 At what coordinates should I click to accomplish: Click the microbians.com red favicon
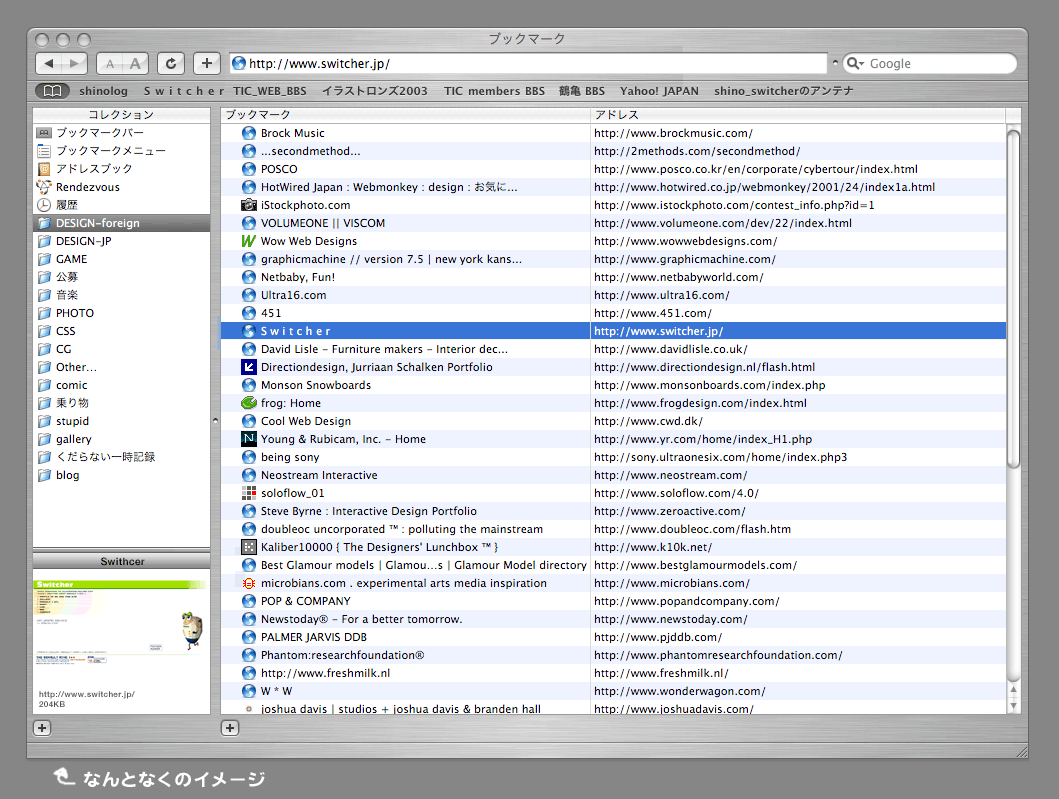[x=249, y=583]
